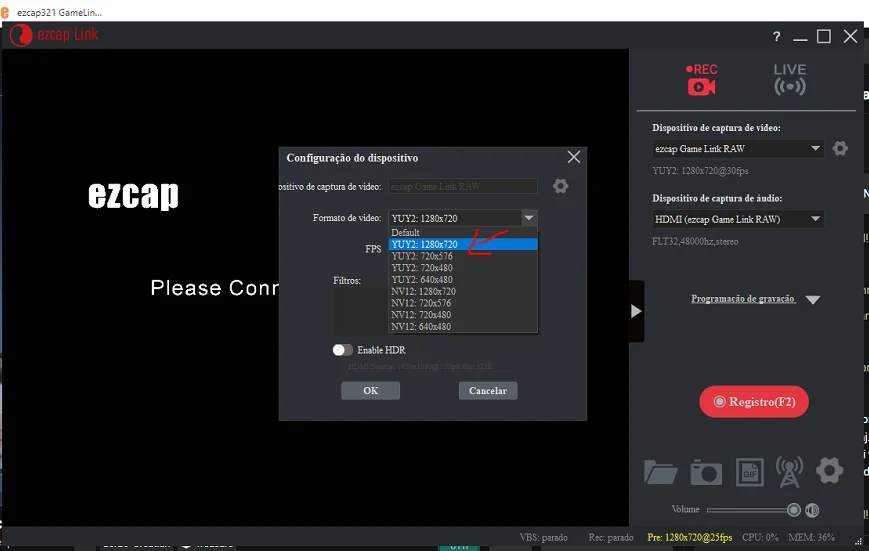The height and width of the screenshot is (551, 869).
Task: Select NV12: 720x480 format option
Action: click(463, 315)
